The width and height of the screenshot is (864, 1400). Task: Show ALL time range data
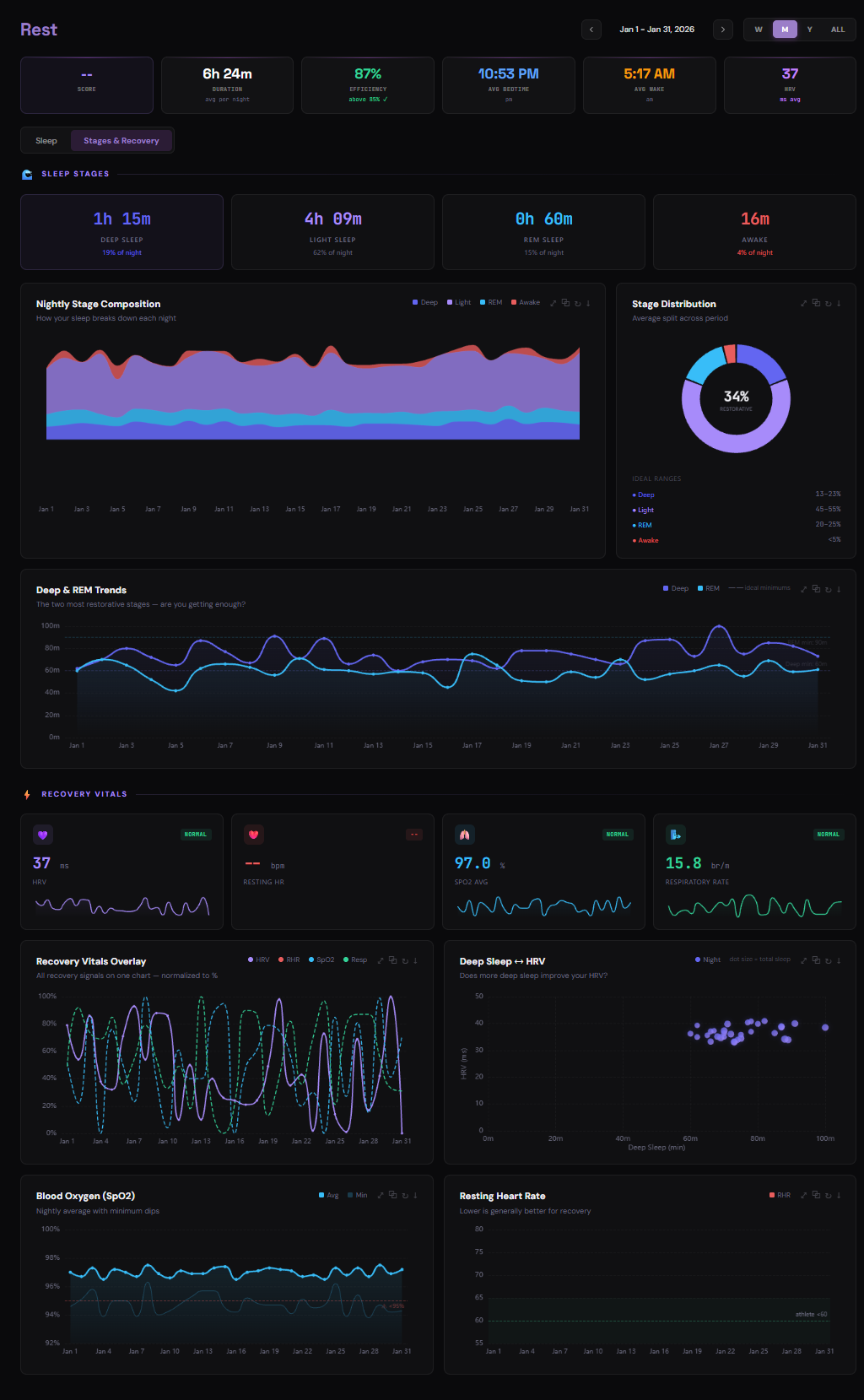(x=837, y=30)
